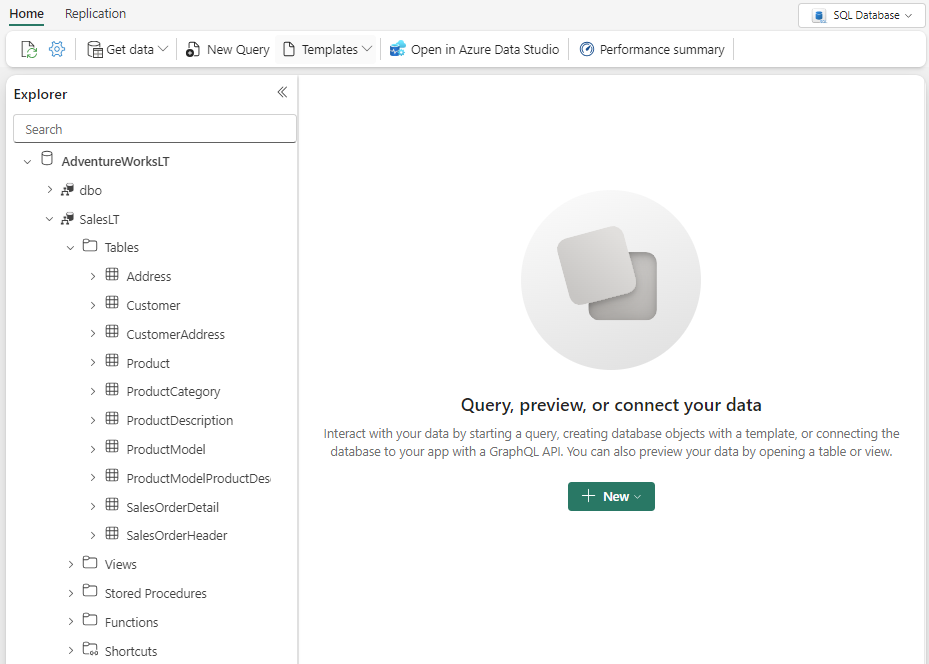The height and width of the screenshot is (664, 929).
Task: Click the dbo schema icon
Action: tap(68, 190)
